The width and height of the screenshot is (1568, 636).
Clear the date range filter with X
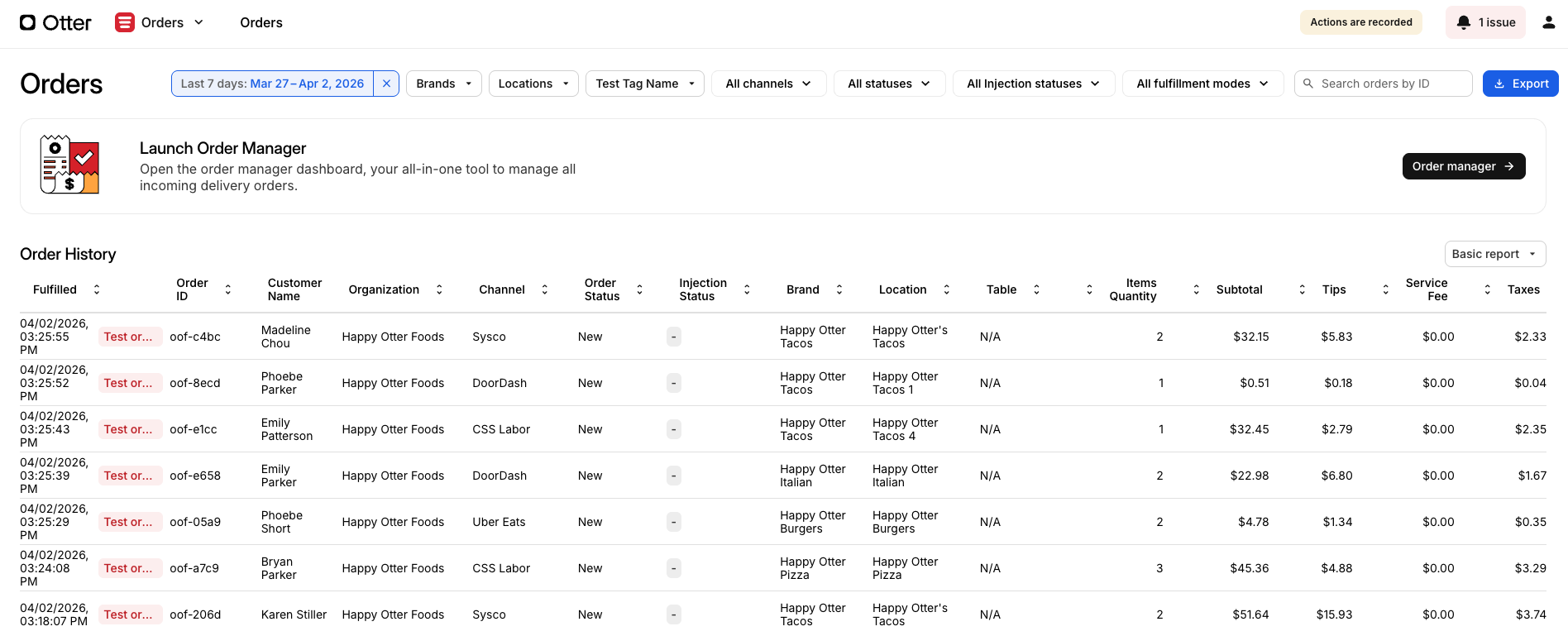click(386, 84)
